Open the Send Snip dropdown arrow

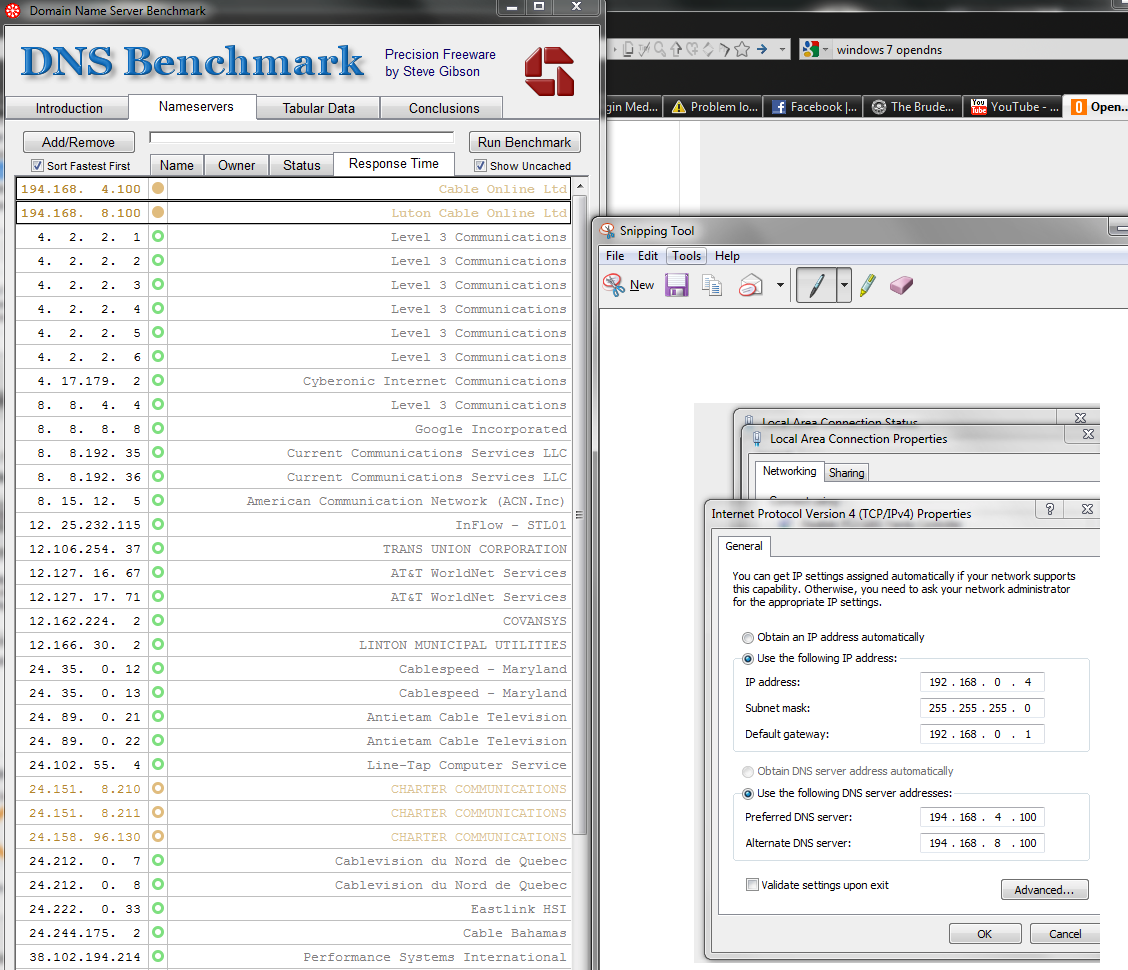point(780,285)
